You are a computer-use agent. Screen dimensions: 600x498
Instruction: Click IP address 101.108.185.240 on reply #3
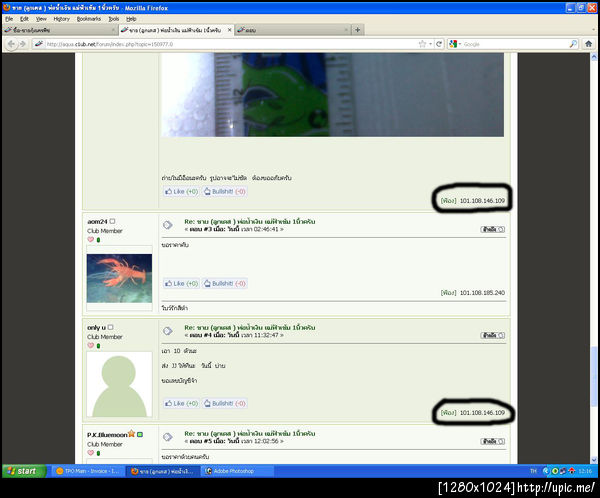click(482, 293)
